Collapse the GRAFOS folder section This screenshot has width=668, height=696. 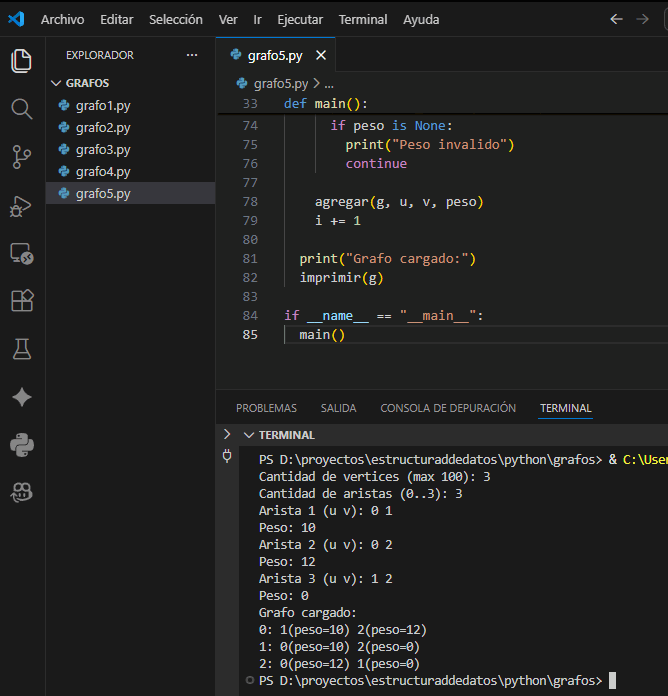click(56, 83)
